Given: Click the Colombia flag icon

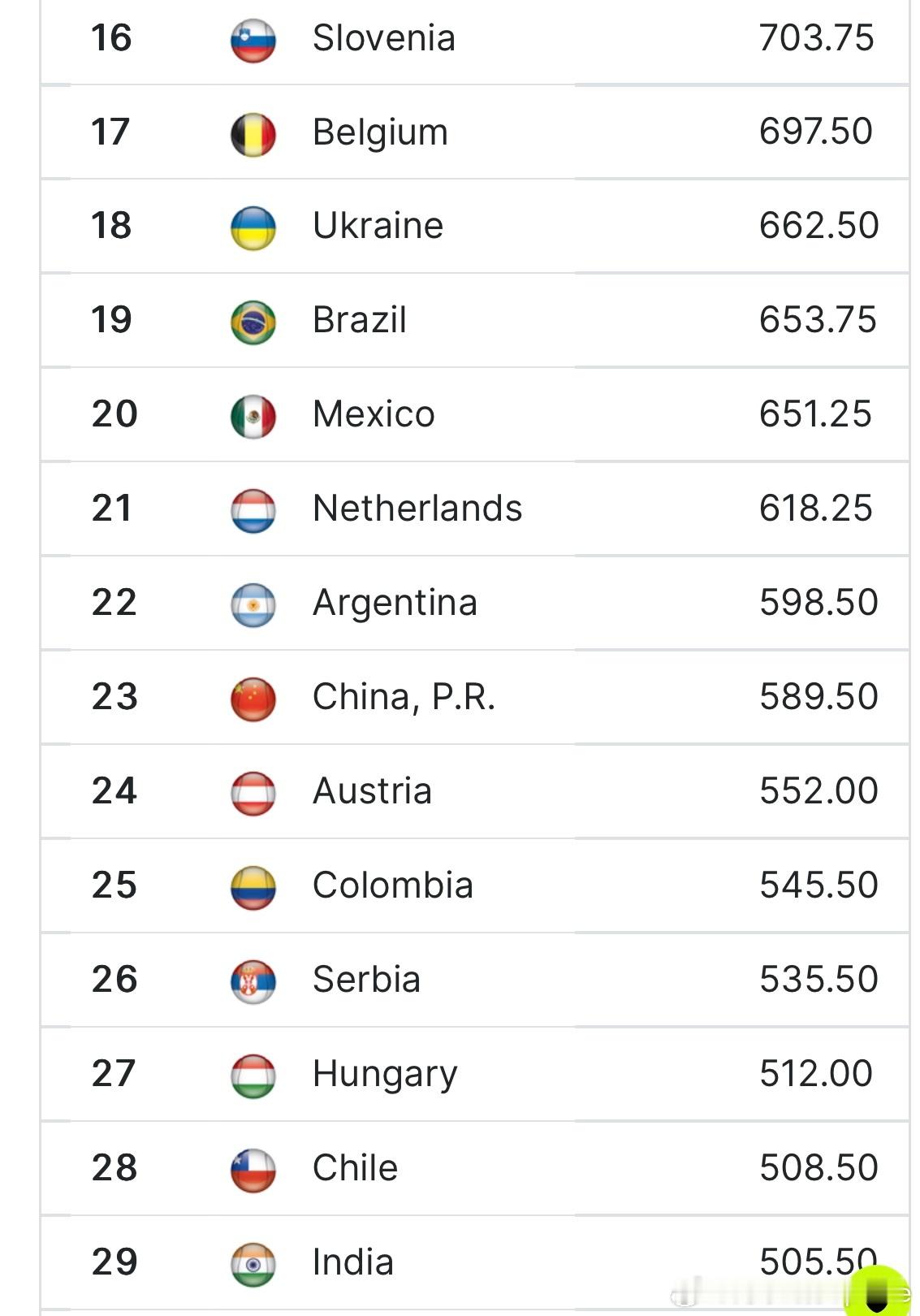Looking at the screenshot, I should pos(253,888).
